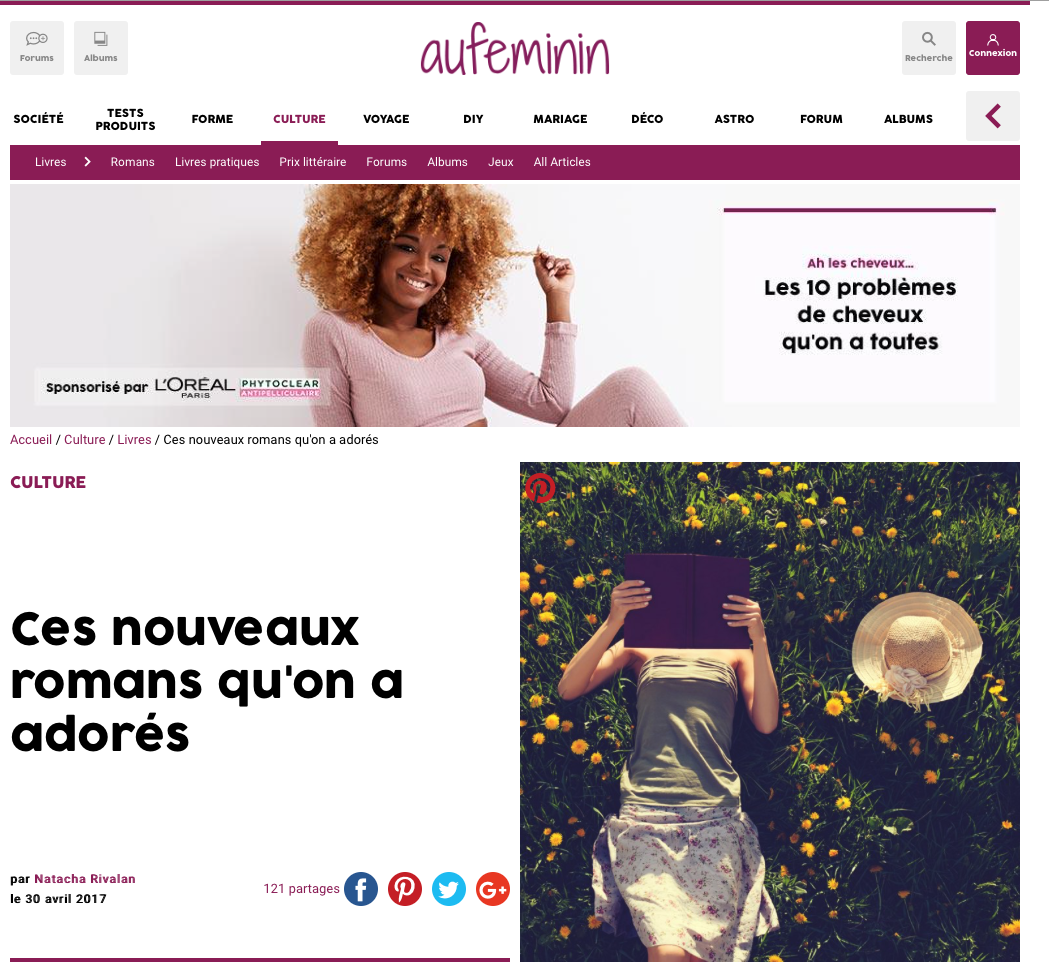This screenshot has height=974, width=1049.
Task: Share the article on Google Plus
Action: pyautogui.click(x=492, y=889)
